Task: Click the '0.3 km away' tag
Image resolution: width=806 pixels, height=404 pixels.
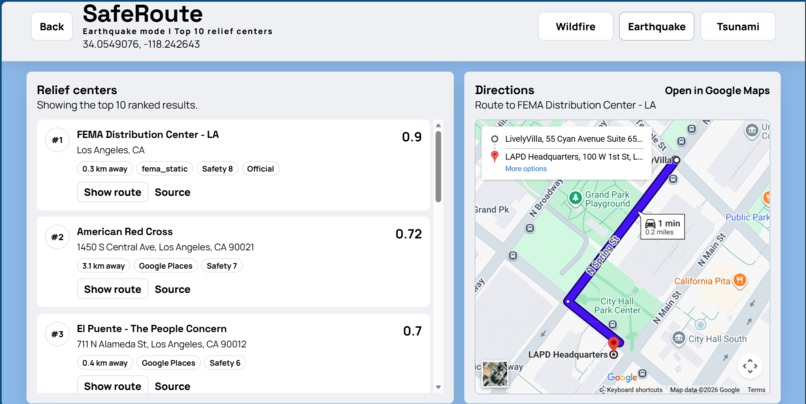Action: [x=105, y=169]
